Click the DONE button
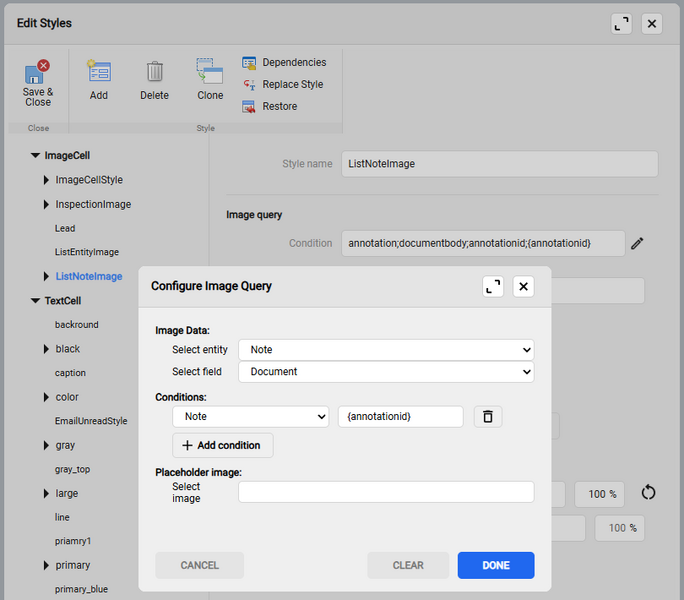 pyautogui.click(x=495, y=565)
